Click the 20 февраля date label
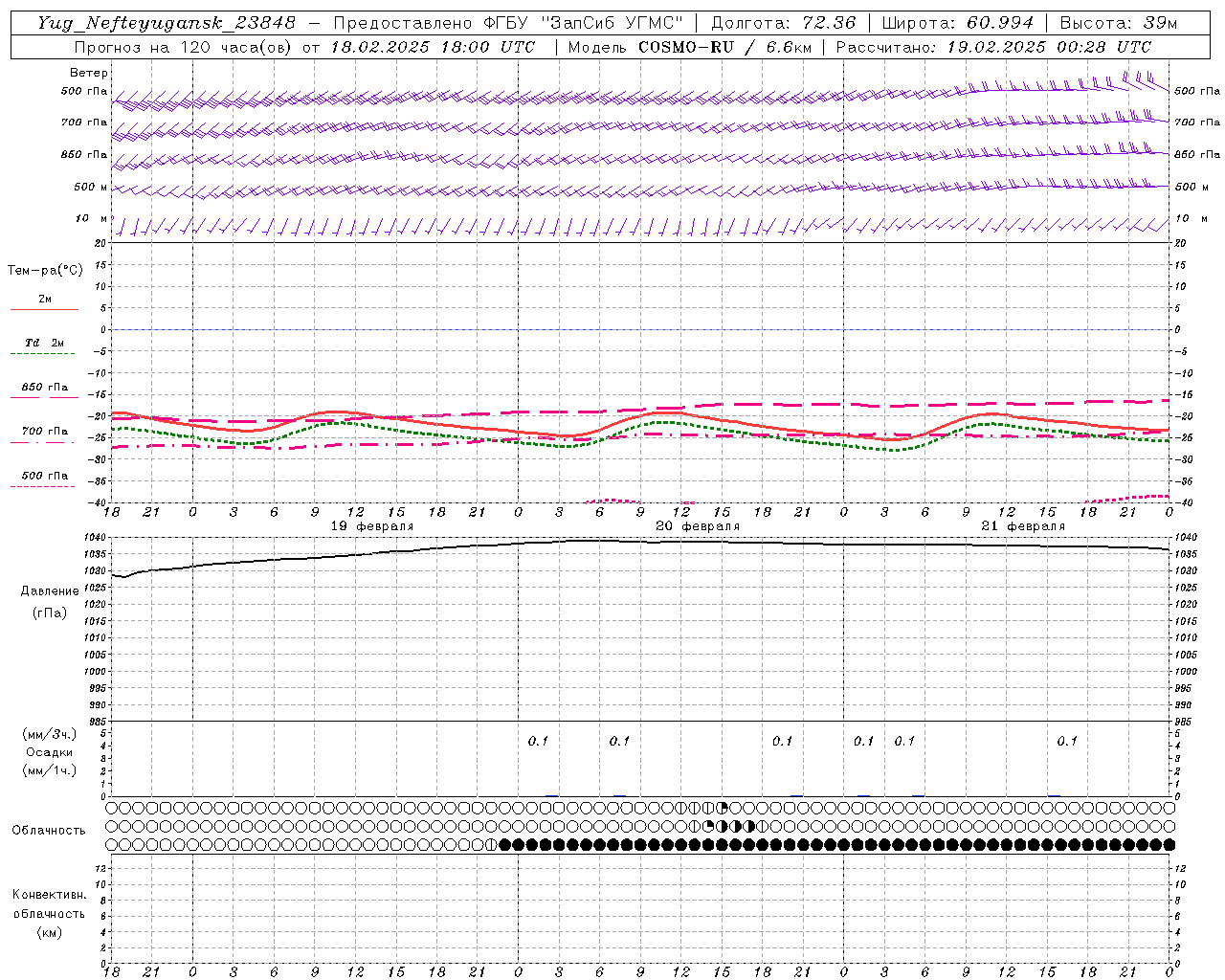The image size is (1225, 980). 698,526
